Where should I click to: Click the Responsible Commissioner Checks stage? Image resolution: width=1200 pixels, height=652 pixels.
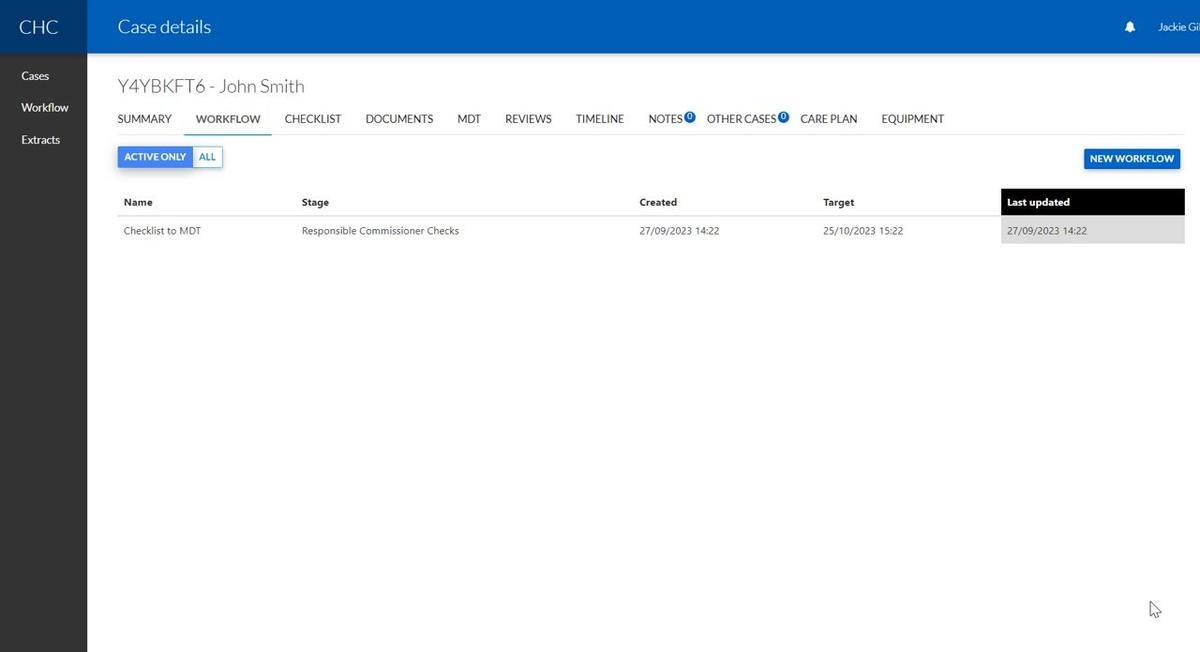tap(380, 231)
